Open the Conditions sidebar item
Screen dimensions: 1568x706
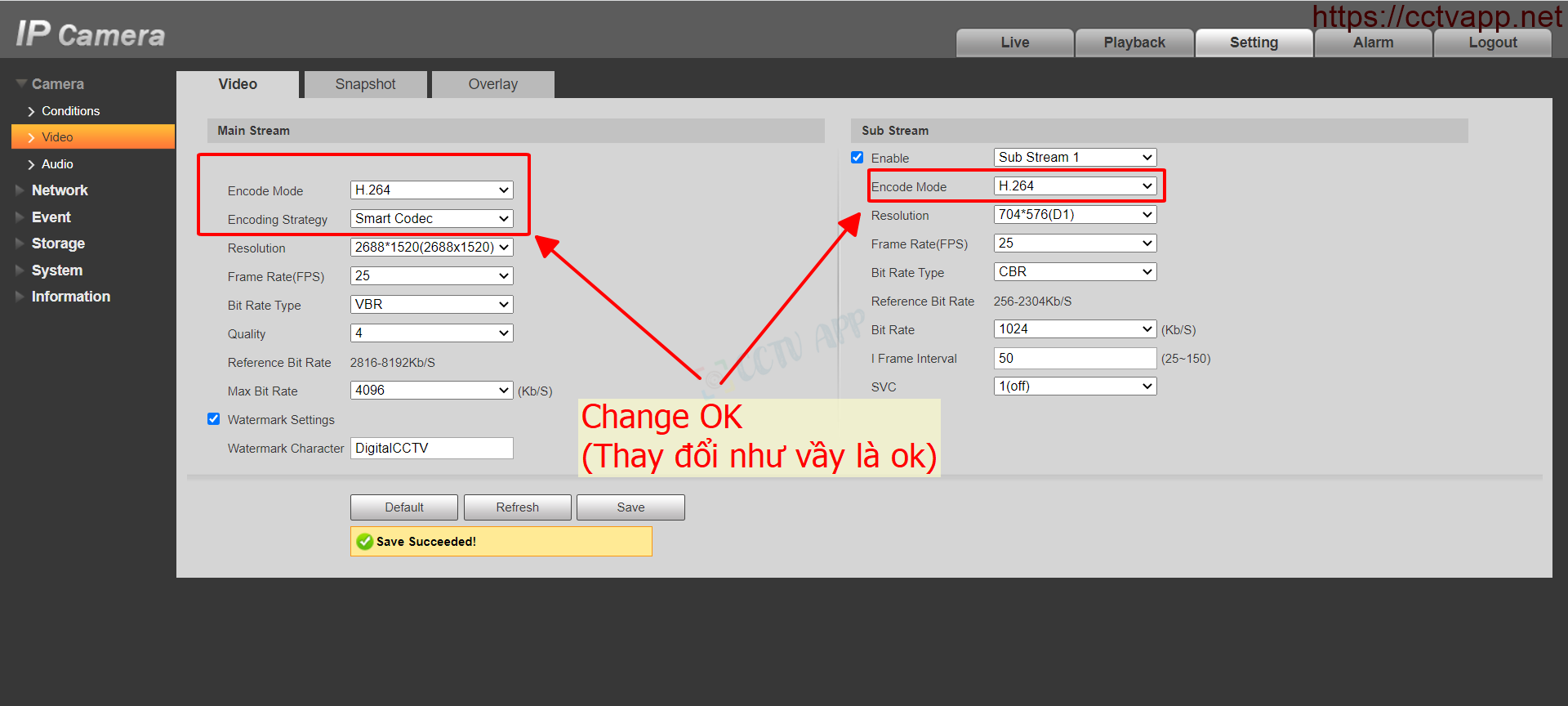tap(70, 111)
